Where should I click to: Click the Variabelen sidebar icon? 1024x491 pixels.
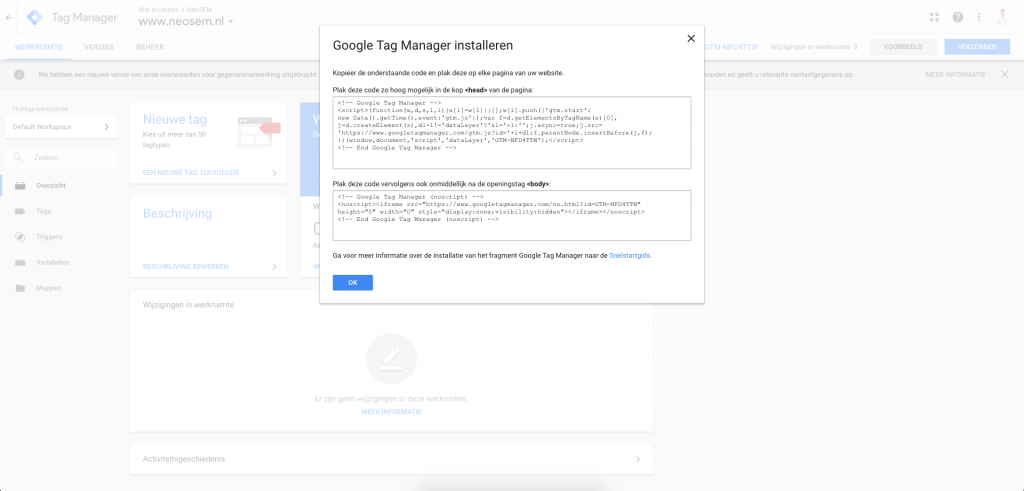coord(20,262)
